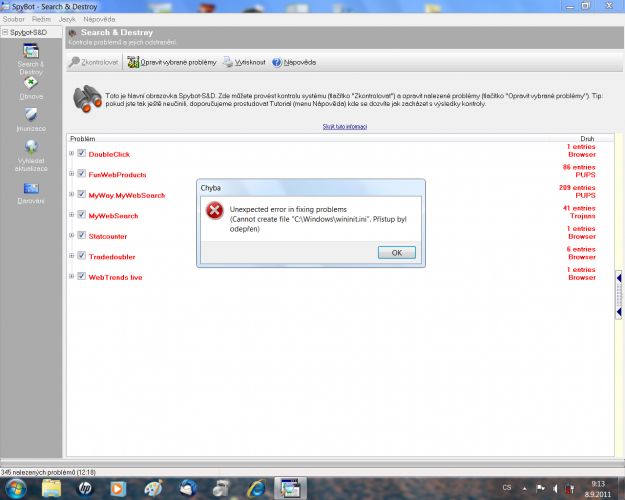Select the MyWebSearch problem name

113,216
